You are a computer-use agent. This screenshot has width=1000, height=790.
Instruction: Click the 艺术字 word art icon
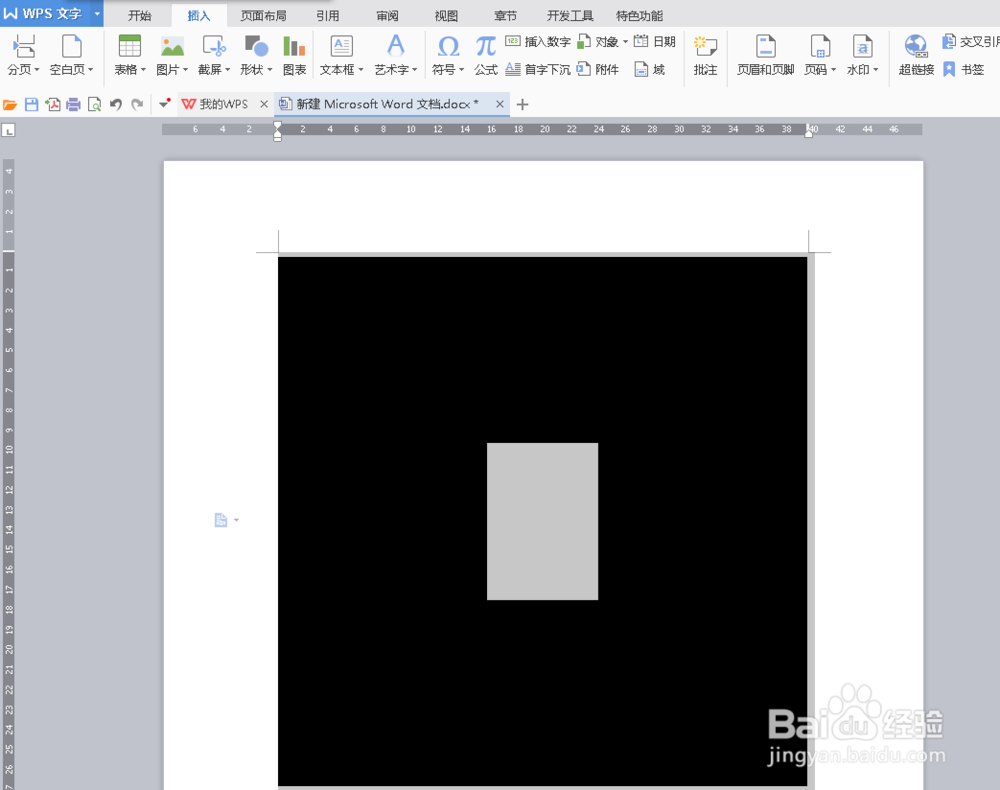click(x=395, y=47)
